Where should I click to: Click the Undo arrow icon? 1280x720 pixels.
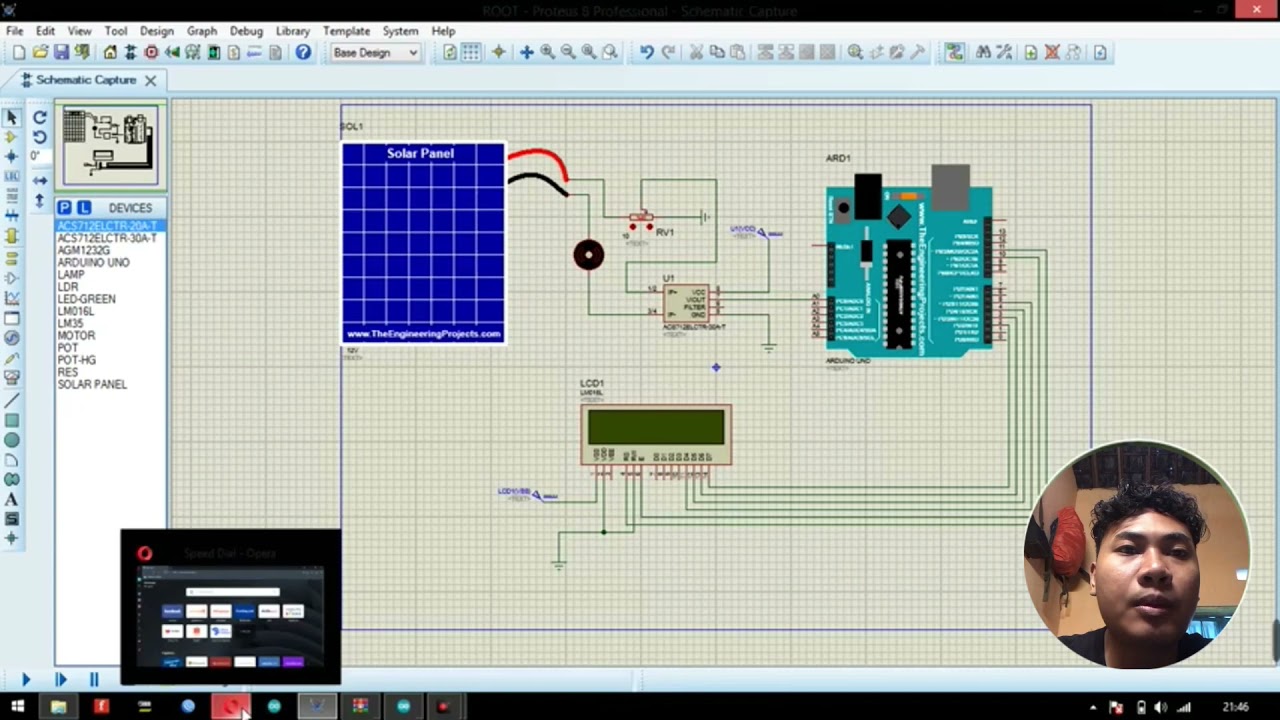tap(647, 52)
